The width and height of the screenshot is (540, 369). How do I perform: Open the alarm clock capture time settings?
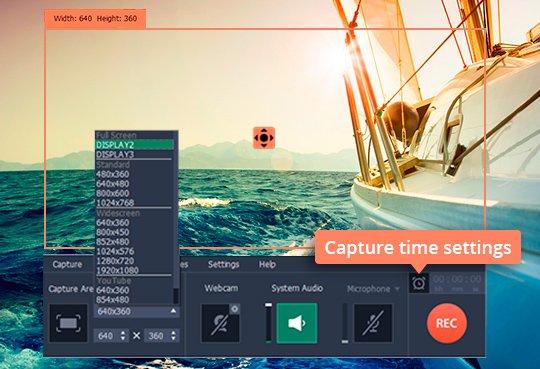point(419,283)
